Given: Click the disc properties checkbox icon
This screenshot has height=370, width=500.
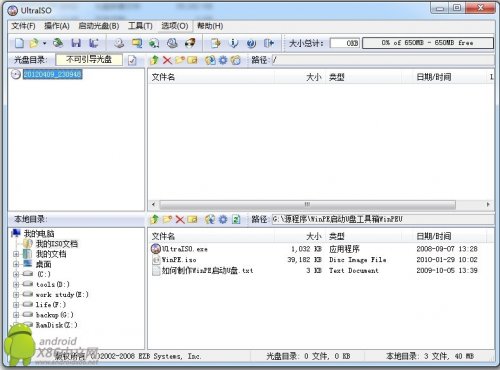Looking at the screenshot, I should [x=132, y=60].
